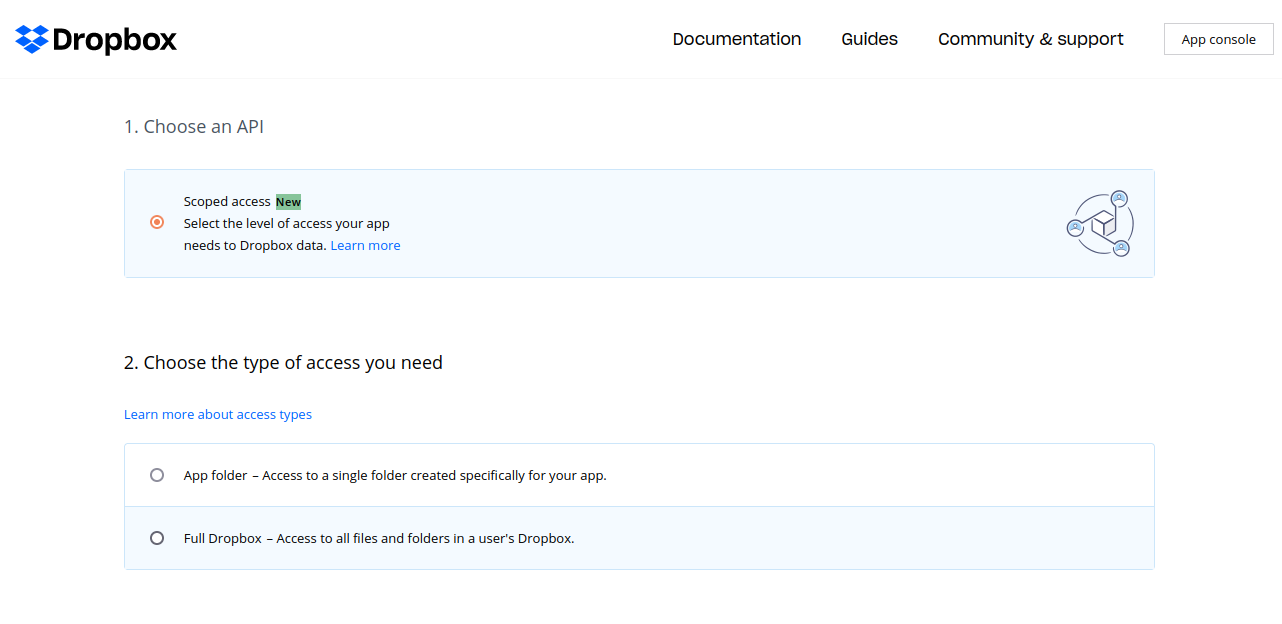Screen dimensions: 1282x624
Task: Click 'Full Dropbox – Access to all files' text
Action: (x=379, y=538)
